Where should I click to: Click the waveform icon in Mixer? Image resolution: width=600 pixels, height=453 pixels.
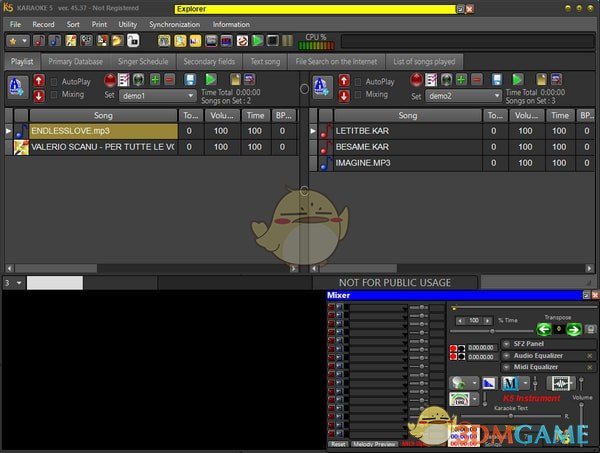(561, 383)
